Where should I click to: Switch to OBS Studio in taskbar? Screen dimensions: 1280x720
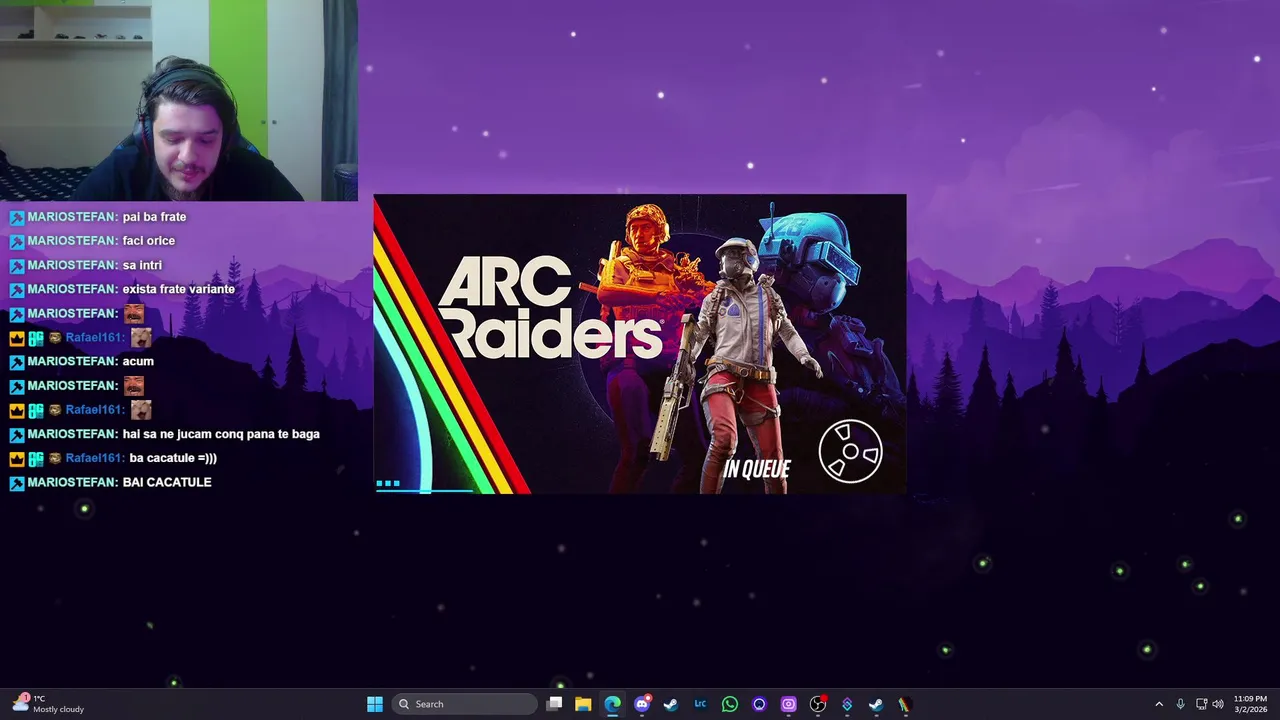[x=818, y=704]
